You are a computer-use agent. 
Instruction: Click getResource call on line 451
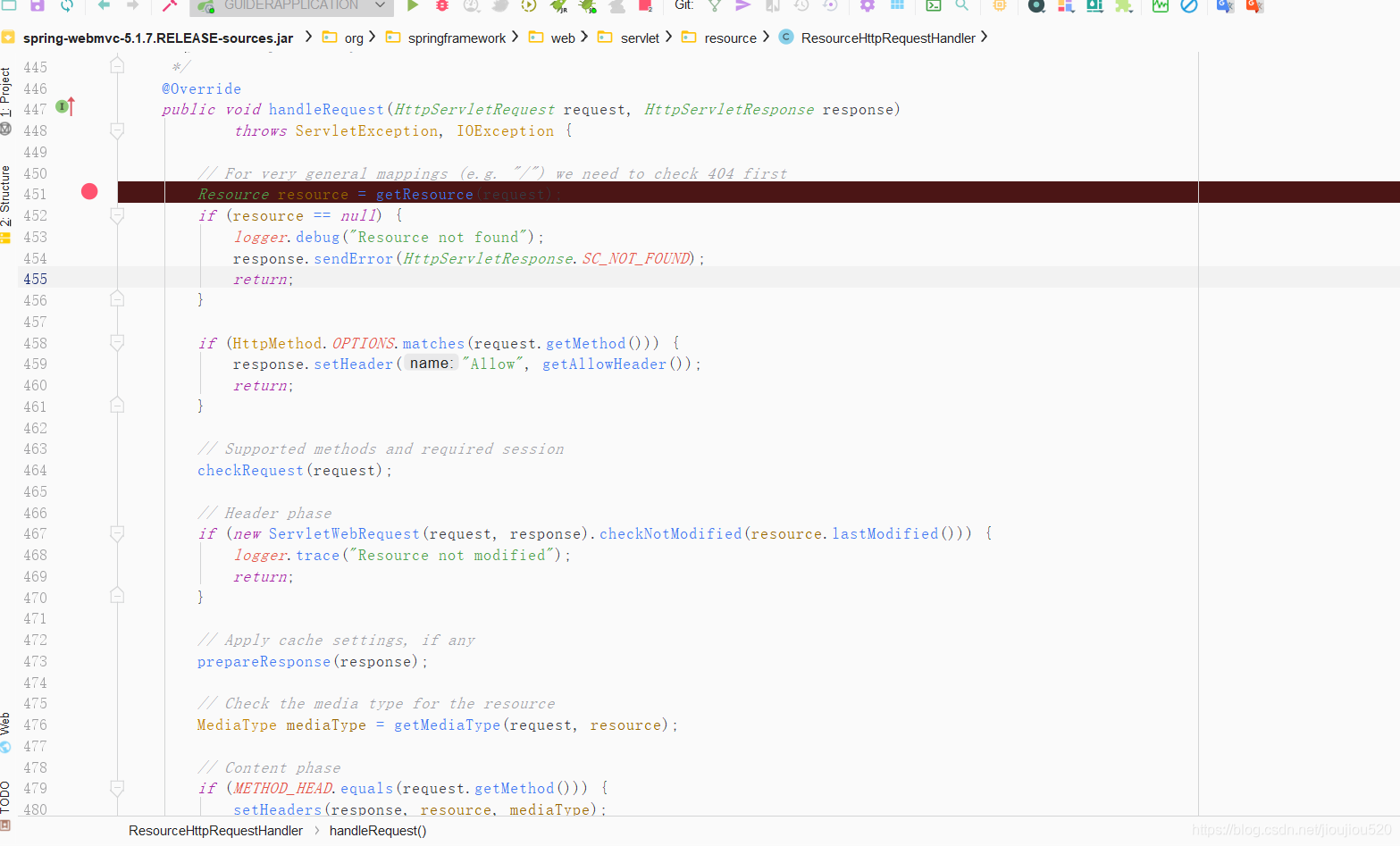[x=424, y=195]
